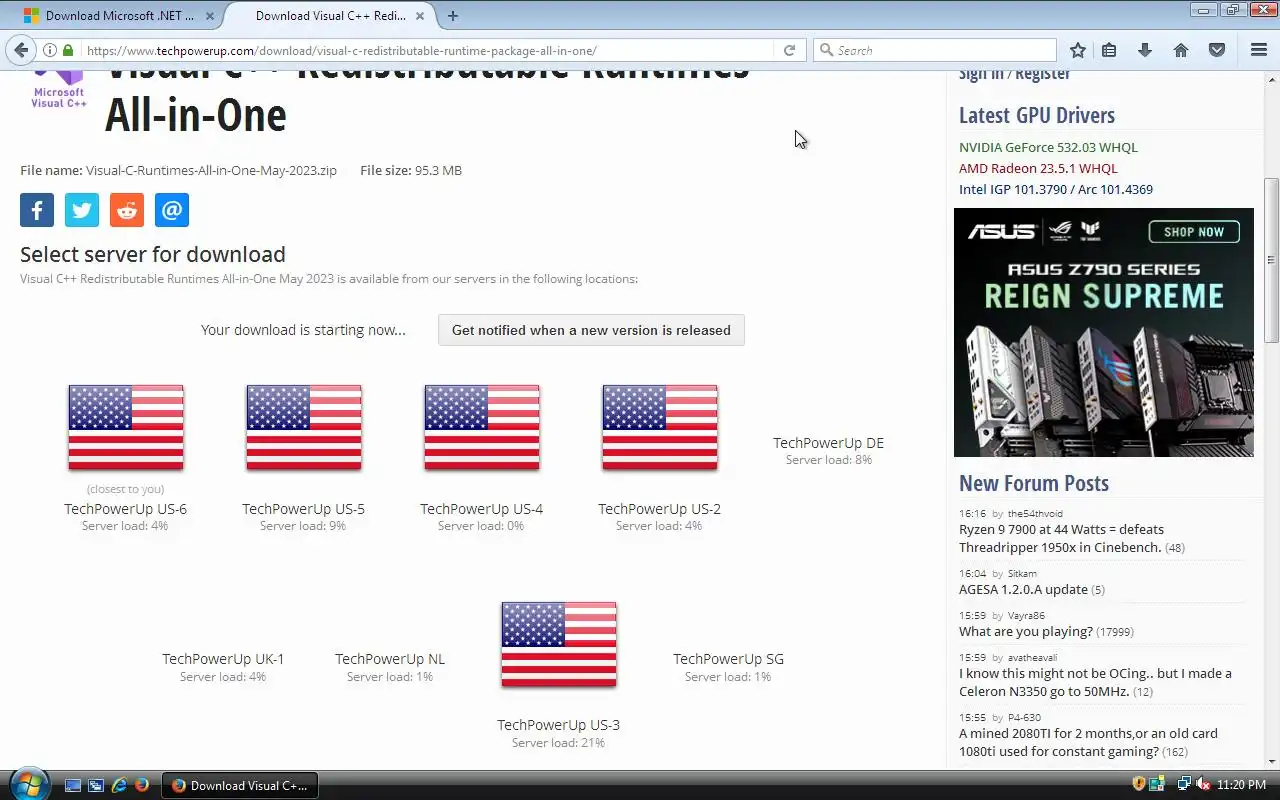
Task: Open the Firefox hamburger menu
Action: pyautogui.click(x=1259, y=50)
